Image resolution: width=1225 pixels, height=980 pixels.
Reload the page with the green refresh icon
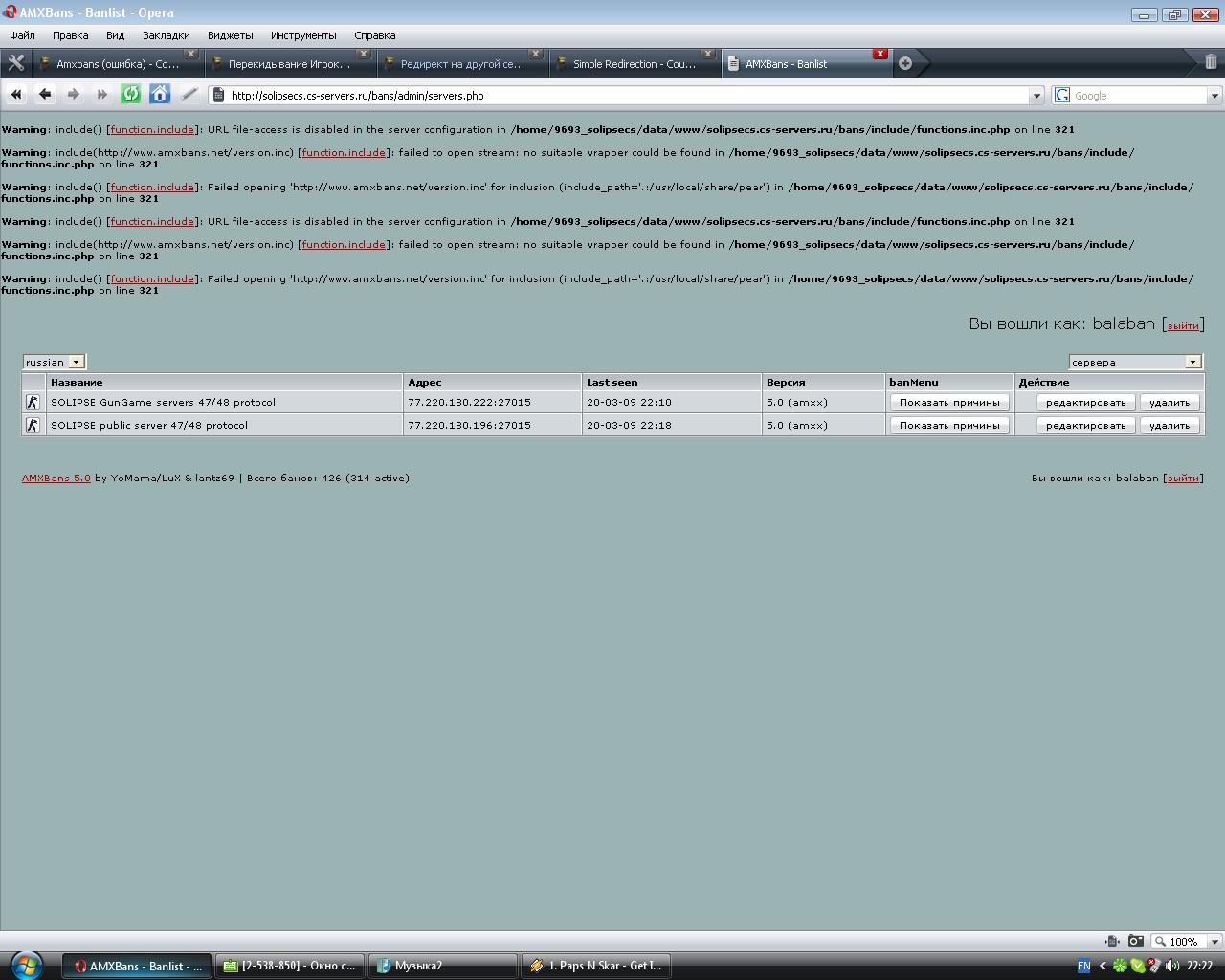[131, 94]
